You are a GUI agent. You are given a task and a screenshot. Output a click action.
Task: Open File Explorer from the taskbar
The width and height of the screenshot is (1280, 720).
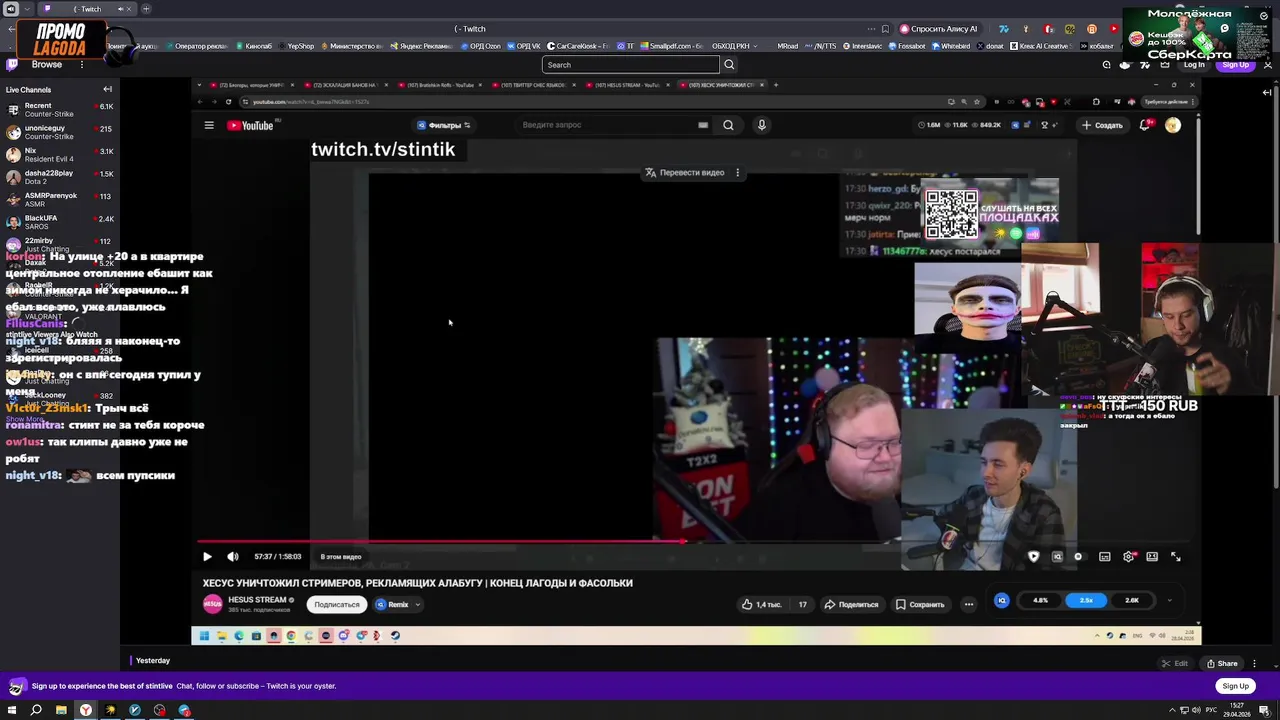[x=61, y=710]
